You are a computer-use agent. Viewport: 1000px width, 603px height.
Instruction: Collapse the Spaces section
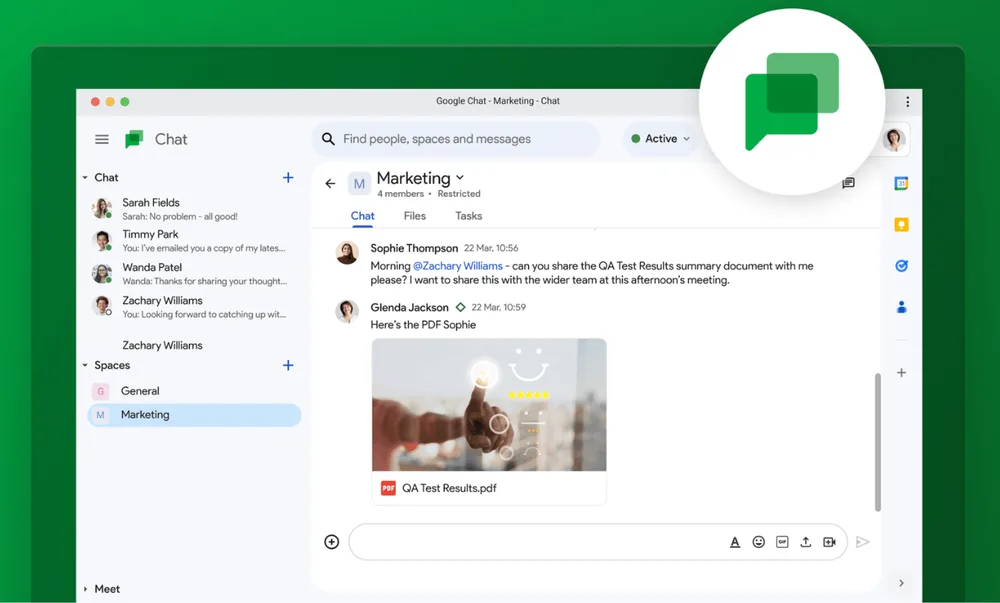[x=85, y=365]
